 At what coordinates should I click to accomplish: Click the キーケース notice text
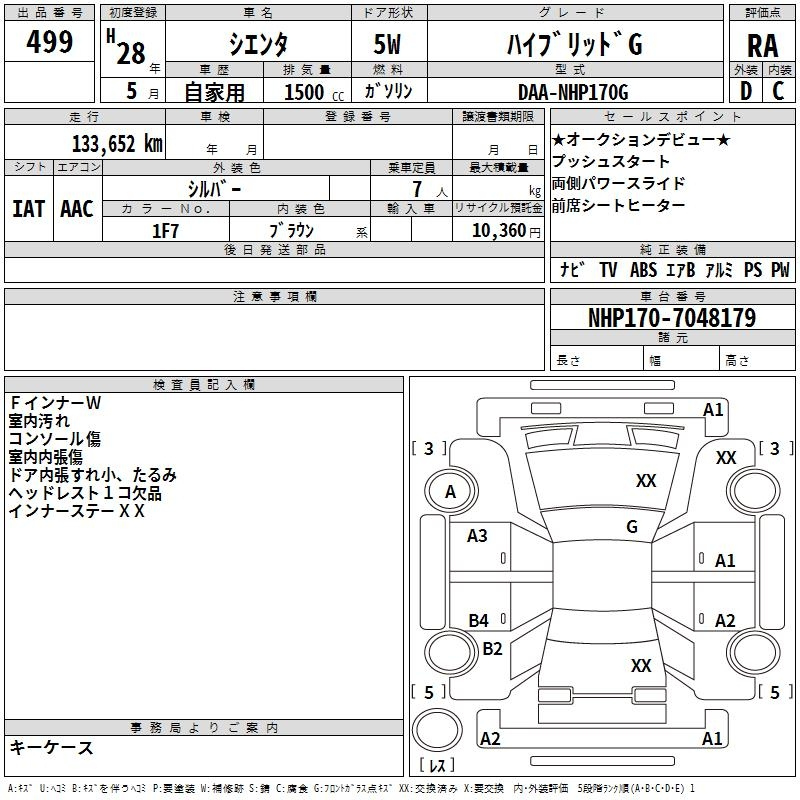click(x=51, y=747)
